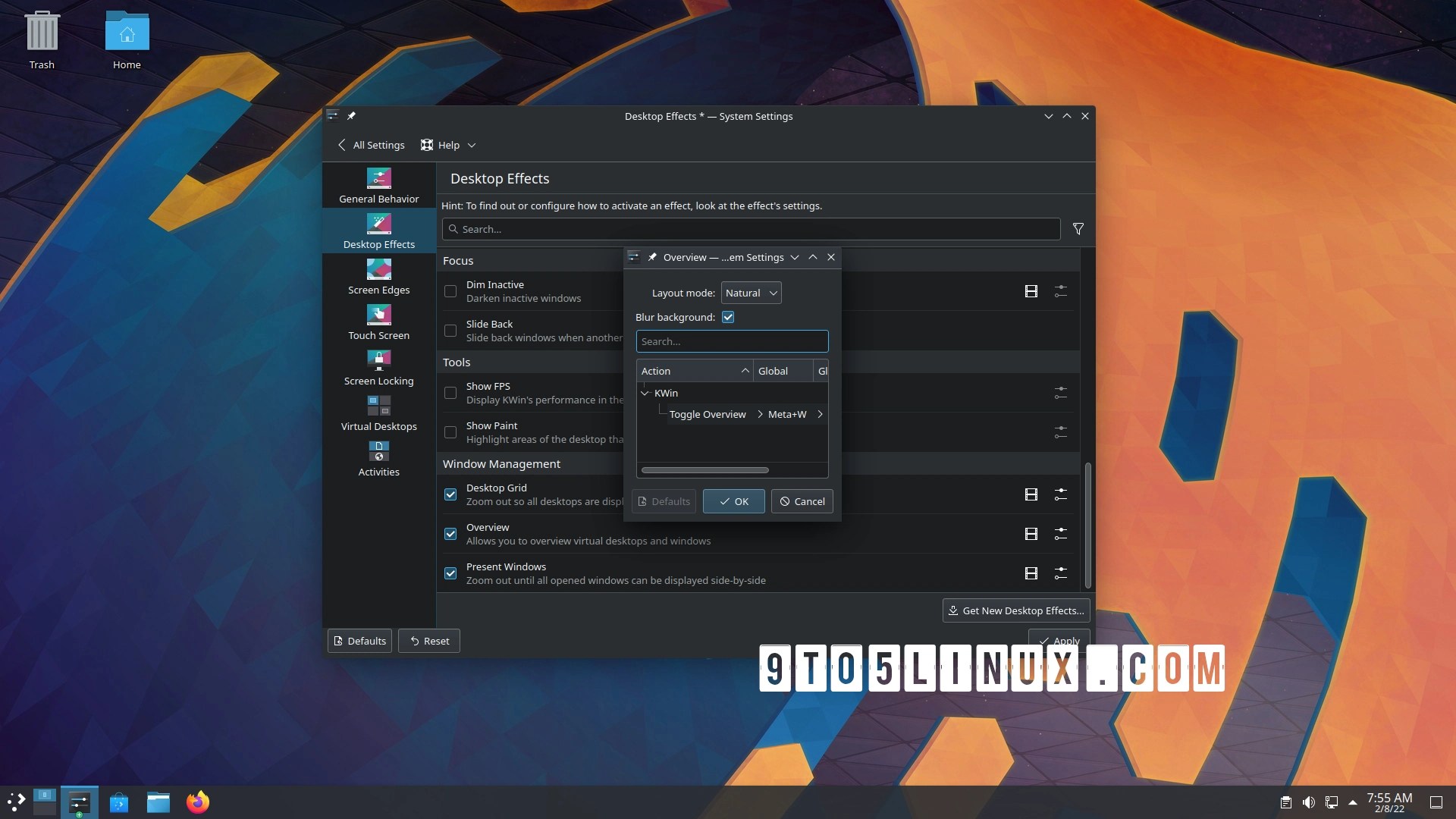This screenshot has height=819, width=1456.
Task: Disable the Desktop Grid effect
Action: pyautogui.click(x=450, y=494)
